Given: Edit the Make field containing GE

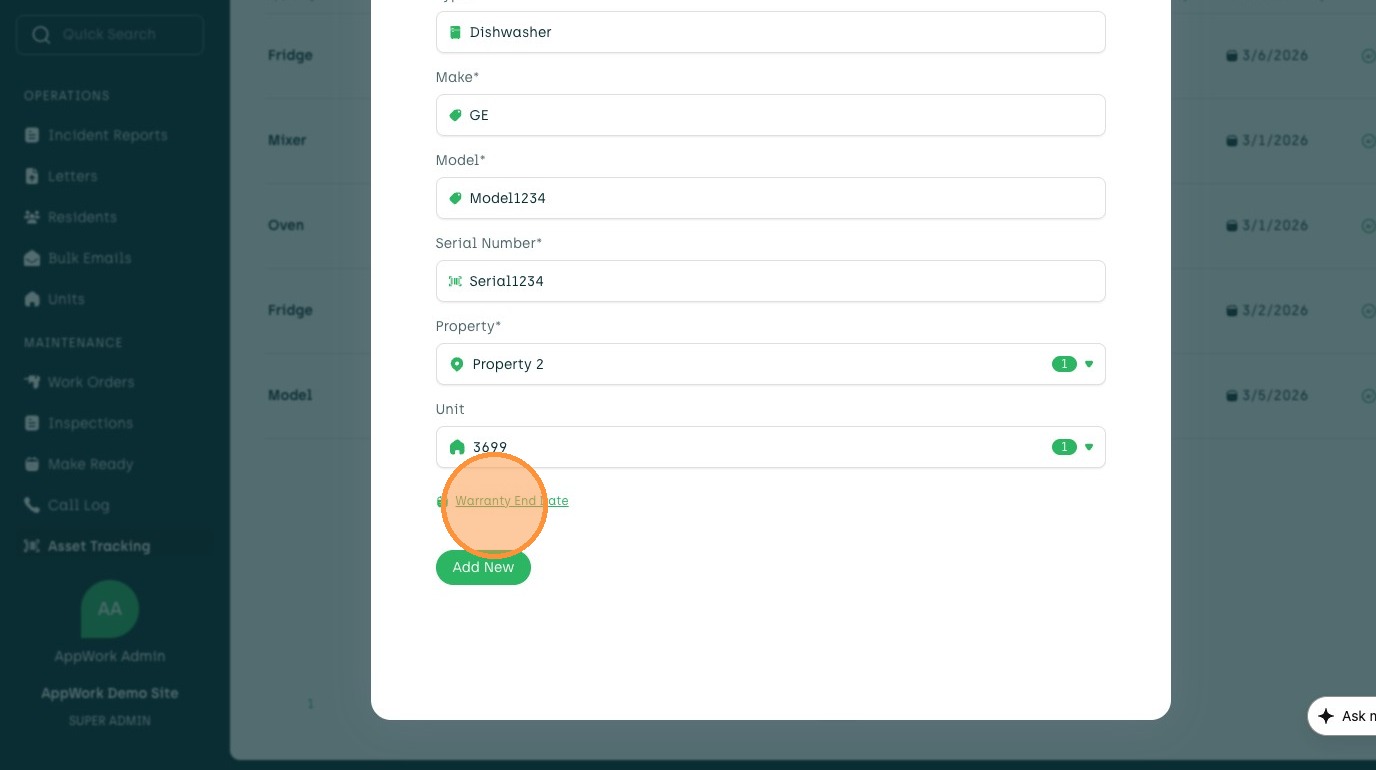Looking at the screenshot, I should [770, 115].
